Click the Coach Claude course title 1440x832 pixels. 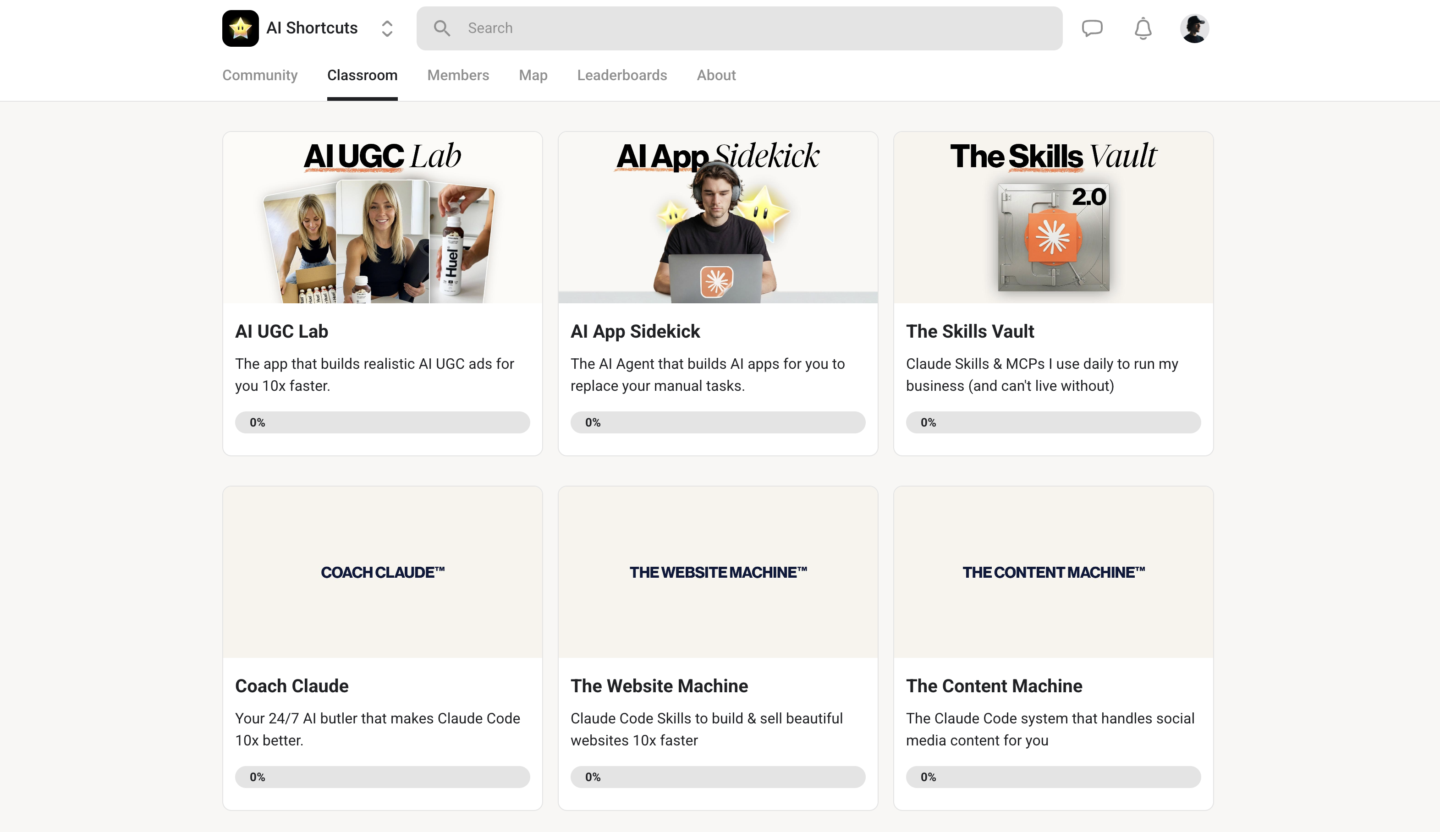click(292, 686)
